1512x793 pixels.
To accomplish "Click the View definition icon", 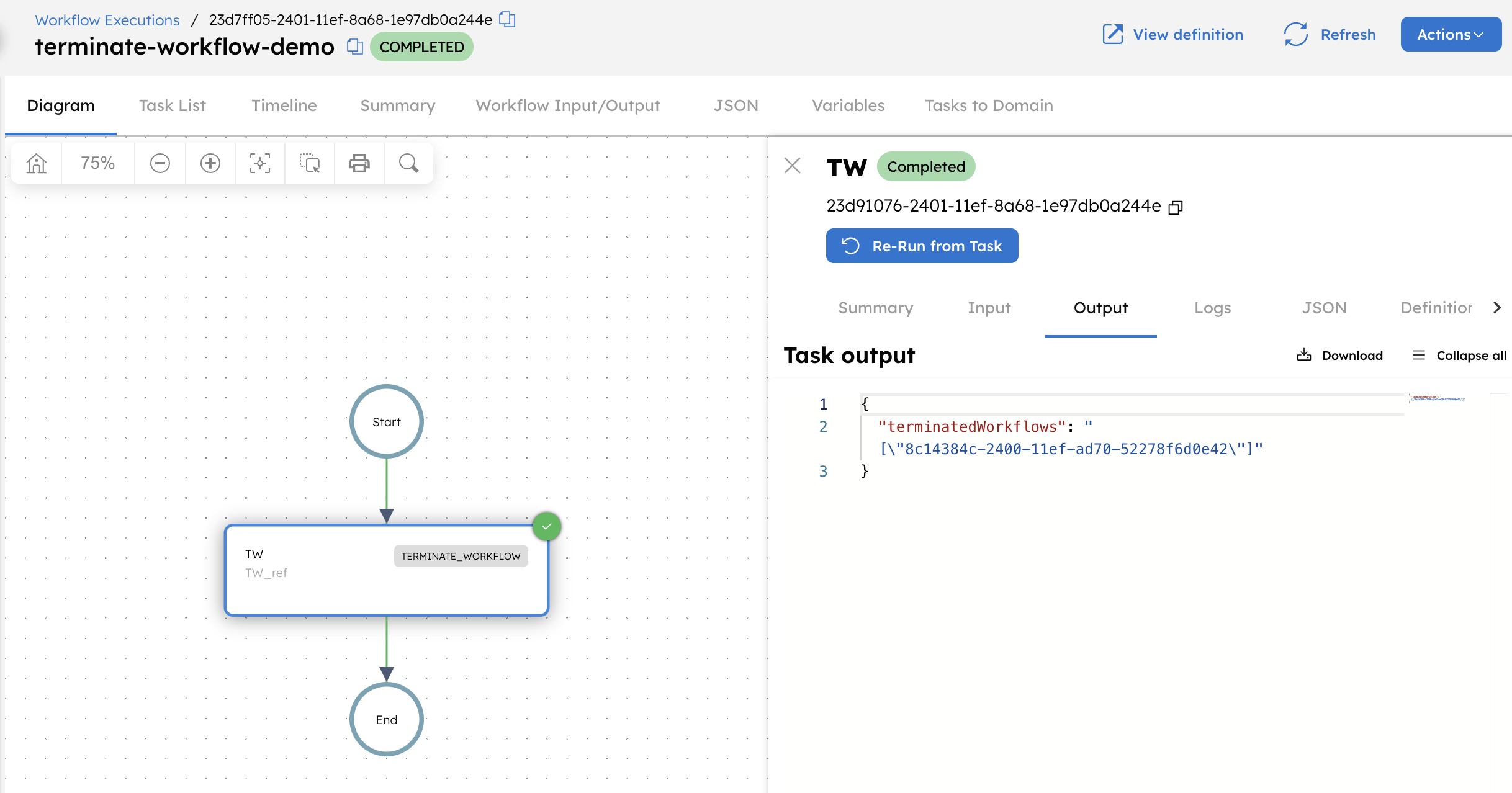I will click(x=1113, y=34).
